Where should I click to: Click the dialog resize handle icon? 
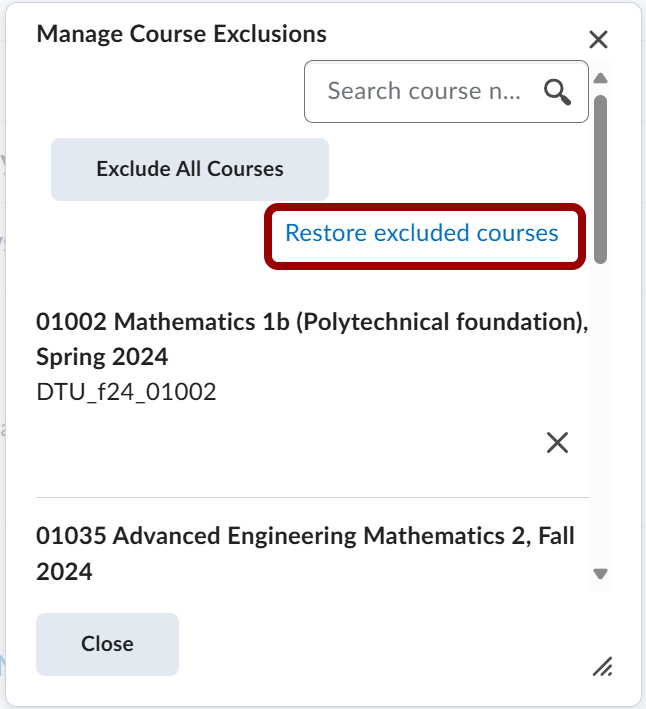click(602, 666)
